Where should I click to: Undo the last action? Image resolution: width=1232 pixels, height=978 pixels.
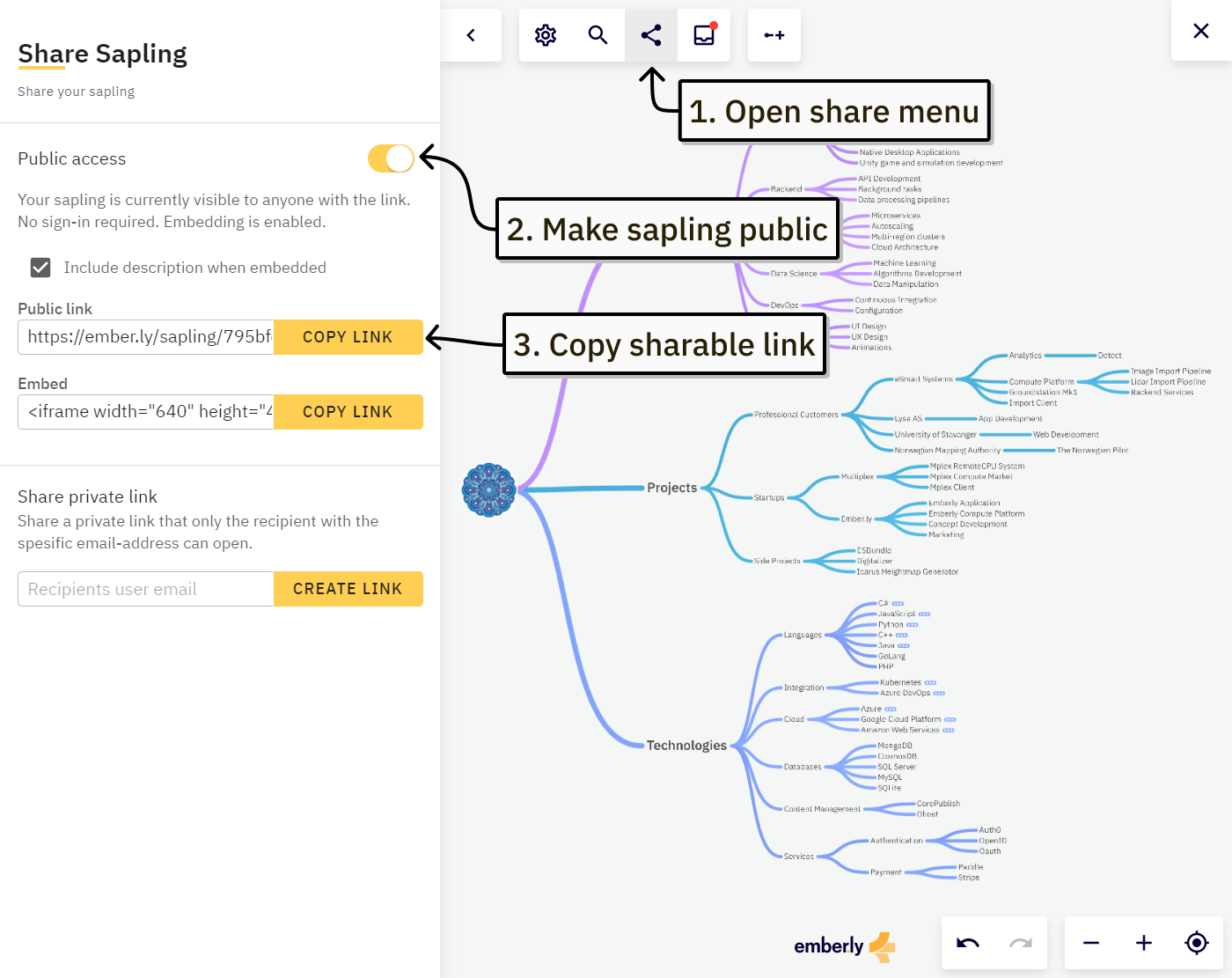pos(968,943)
